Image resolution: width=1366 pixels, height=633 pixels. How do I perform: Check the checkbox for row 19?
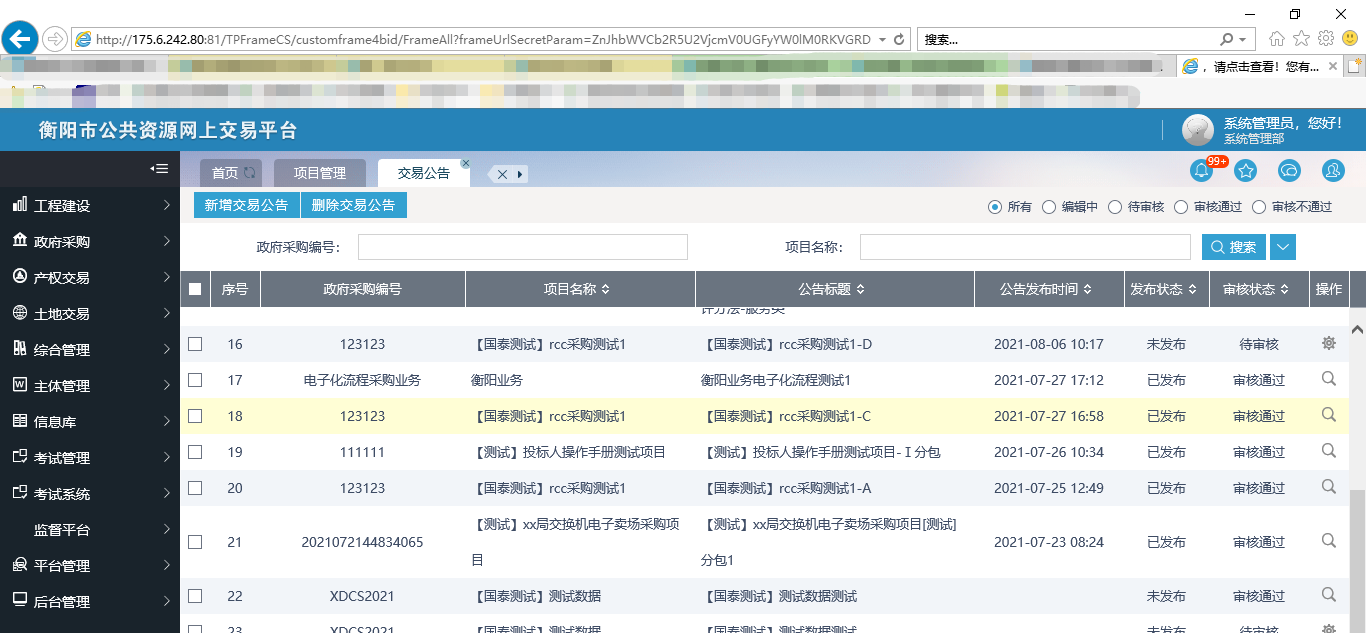(195, 452)
